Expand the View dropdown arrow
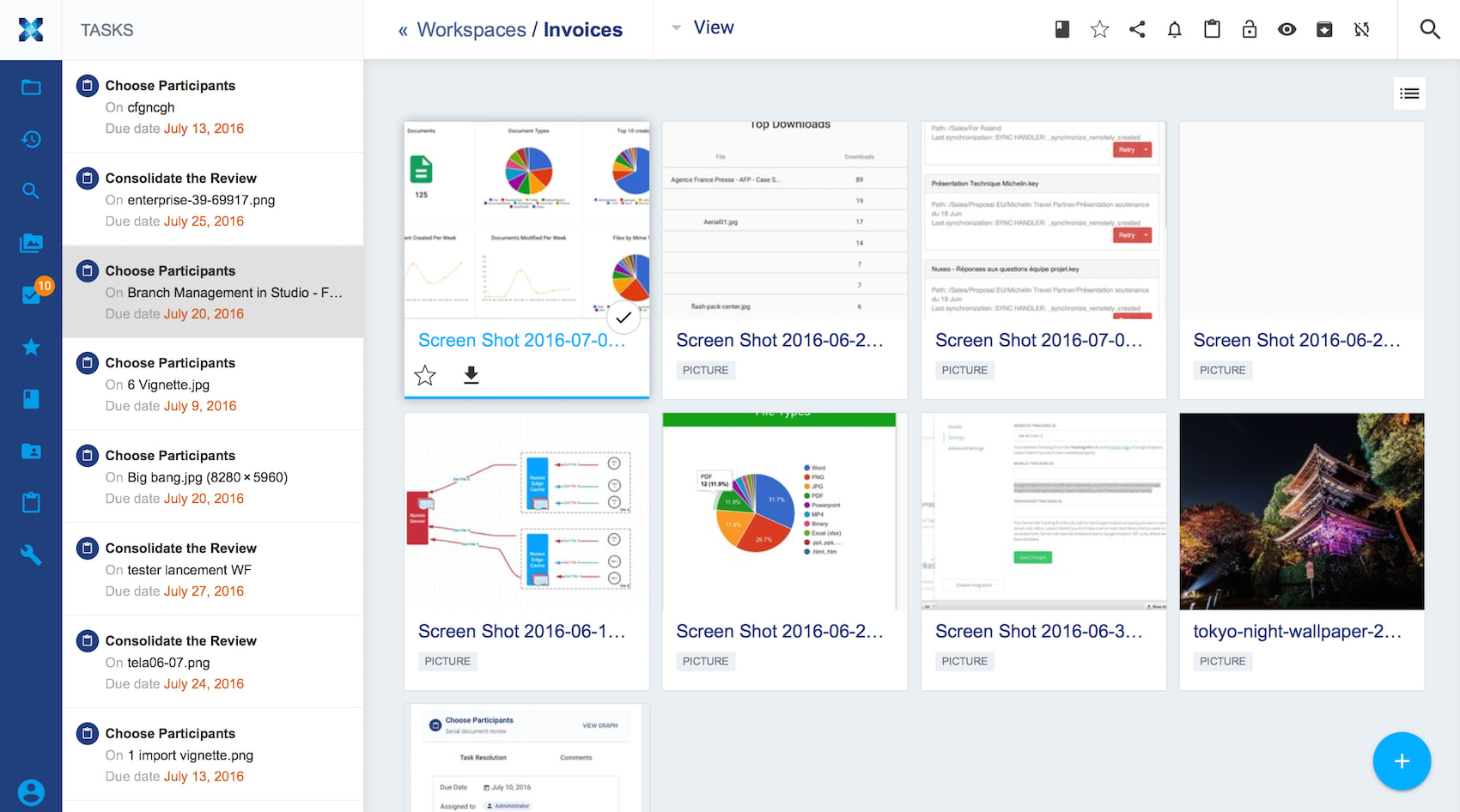Screen dimensions: 1460x812 (x=677, y=27)
